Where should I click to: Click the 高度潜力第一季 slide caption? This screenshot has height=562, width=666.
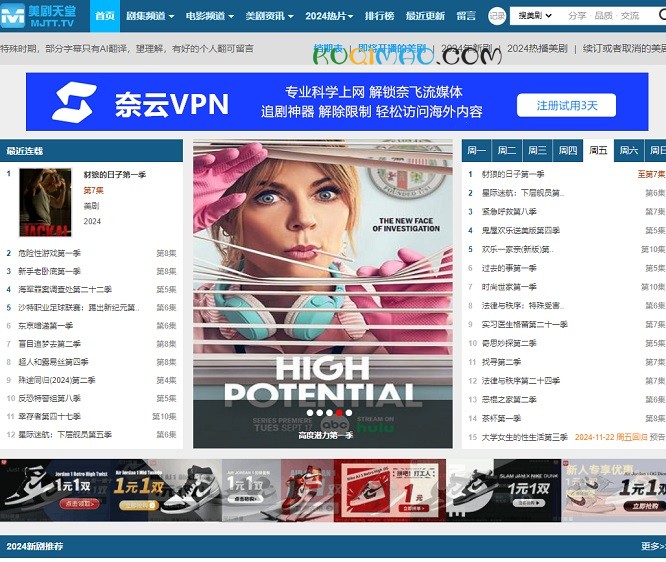pos(325,435)
